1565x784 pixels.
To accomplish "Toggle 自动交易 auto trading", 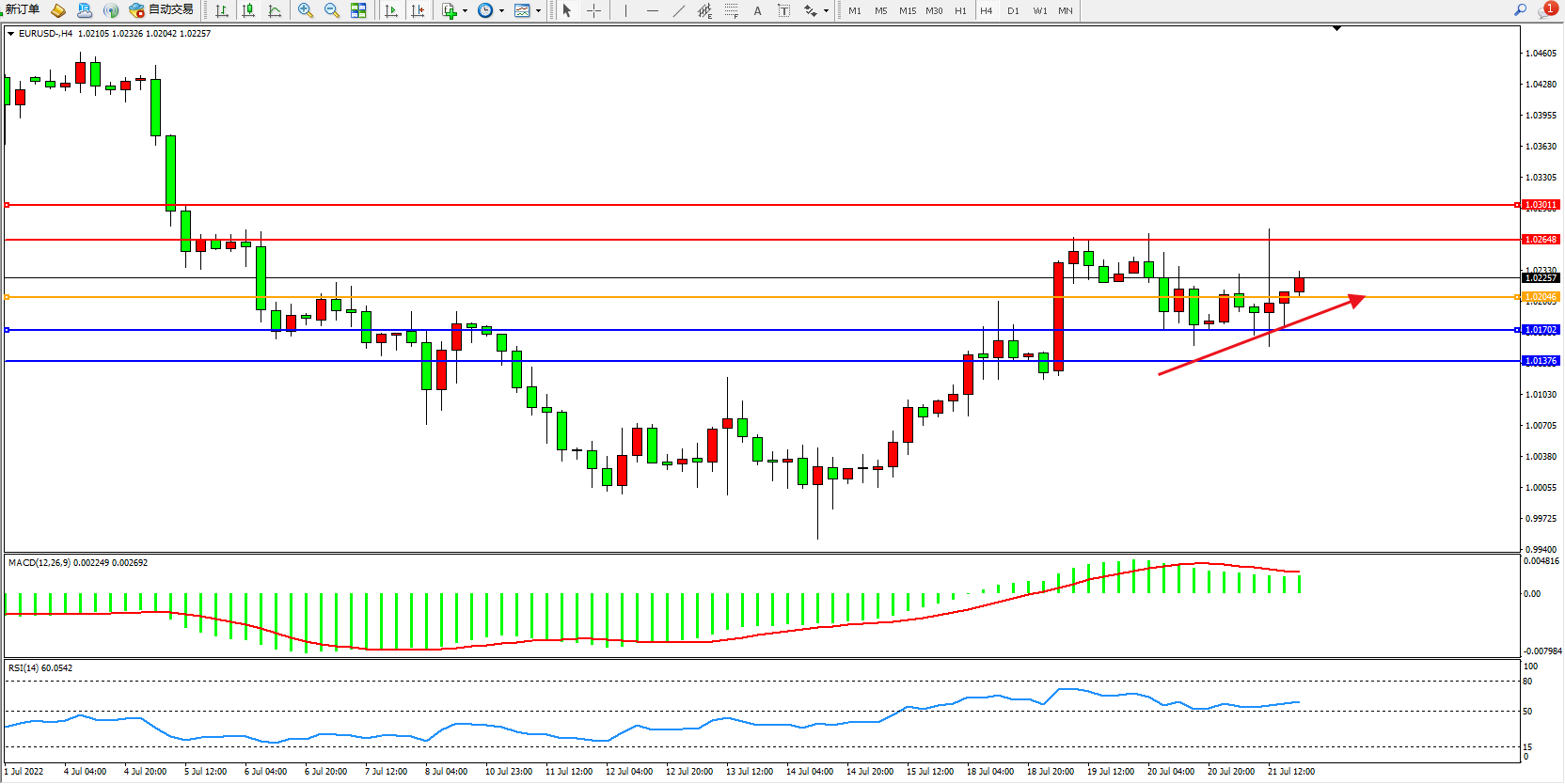I will (162, 10).
